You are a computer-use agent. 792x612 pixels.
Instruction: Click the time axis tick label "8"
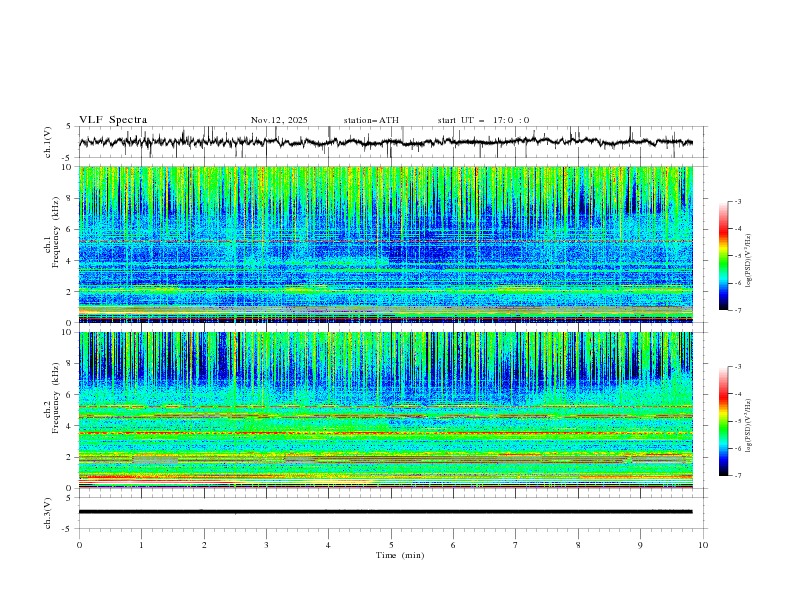click(x=578, y=545)
